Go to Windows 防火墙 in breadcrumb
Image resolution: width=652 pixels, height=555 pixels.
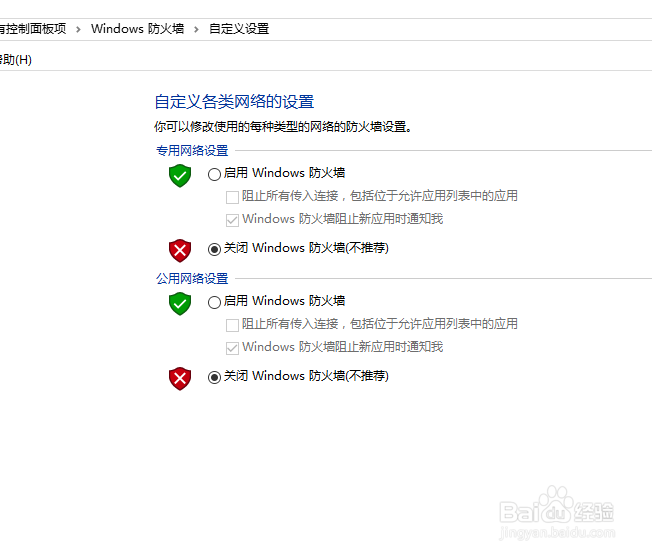(x=137, y=29)
